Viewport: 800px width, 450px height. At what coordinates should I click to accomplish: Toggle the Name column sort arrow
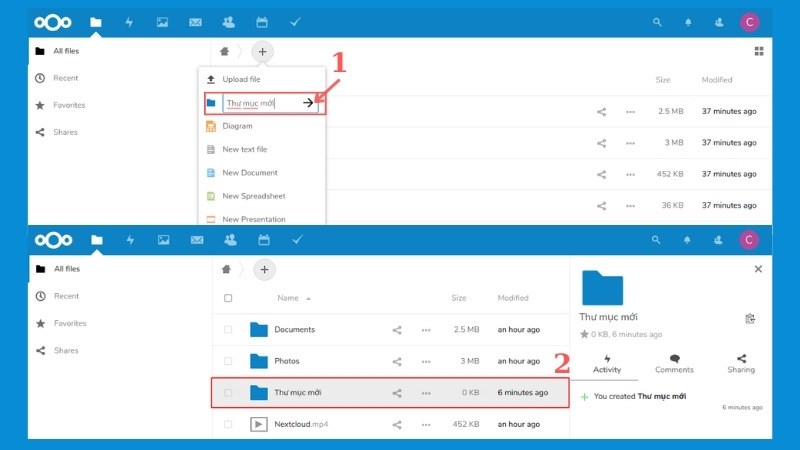(308, 298)
